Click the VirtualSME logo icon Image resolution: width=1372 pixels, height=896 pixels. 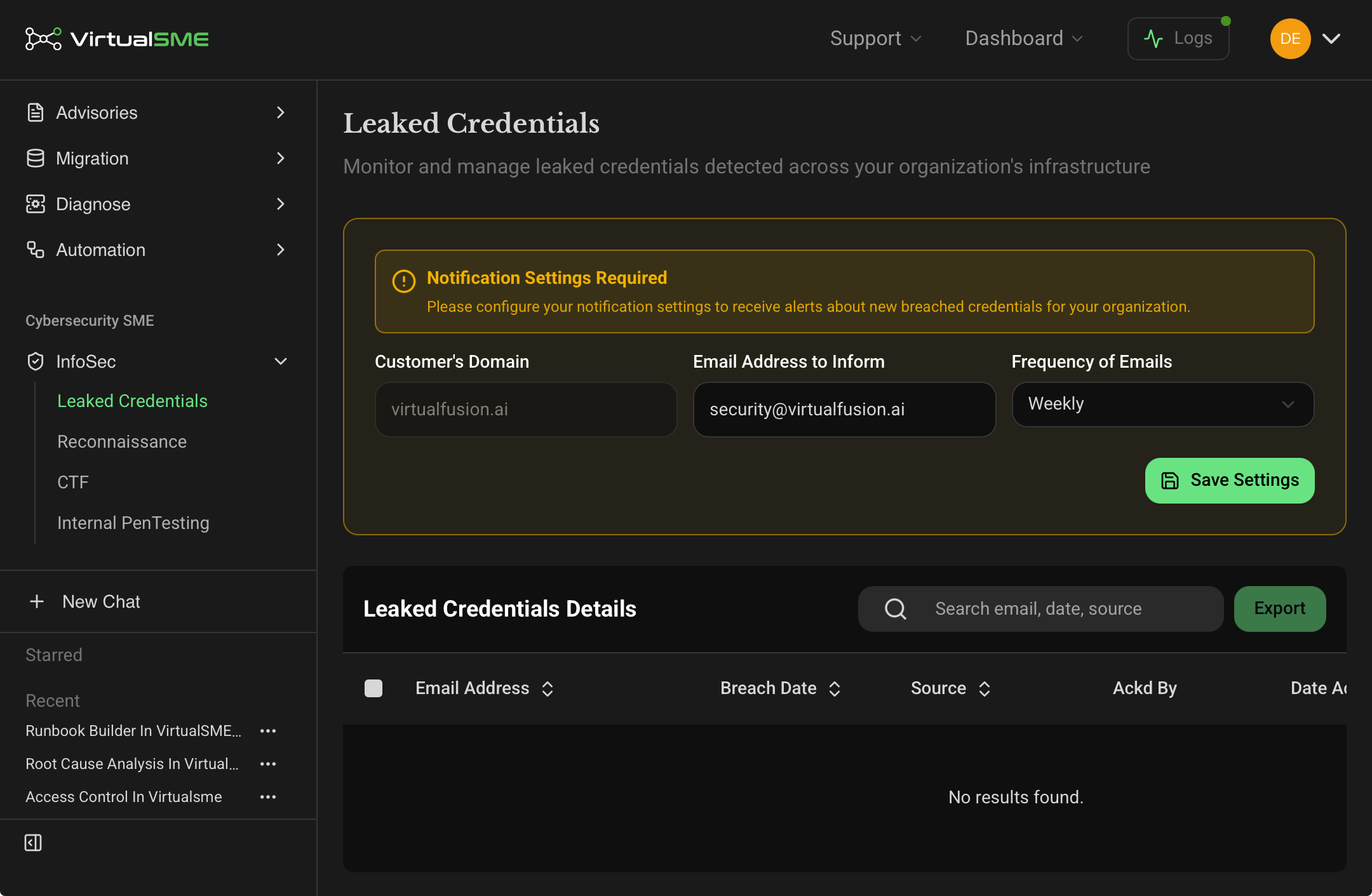43,39
